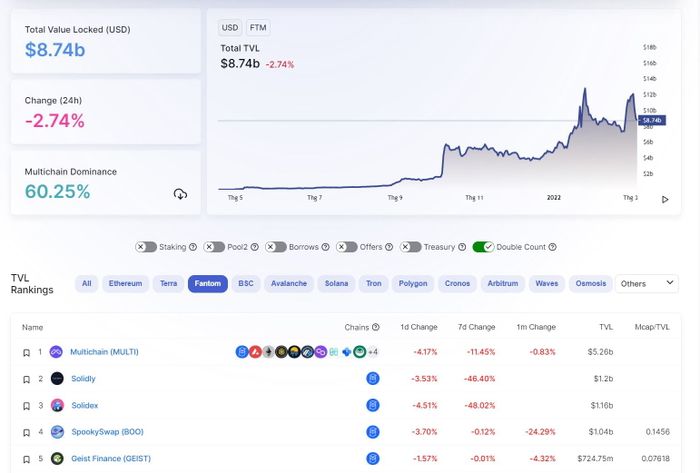Select the Solana chain tab

point(336,284)
